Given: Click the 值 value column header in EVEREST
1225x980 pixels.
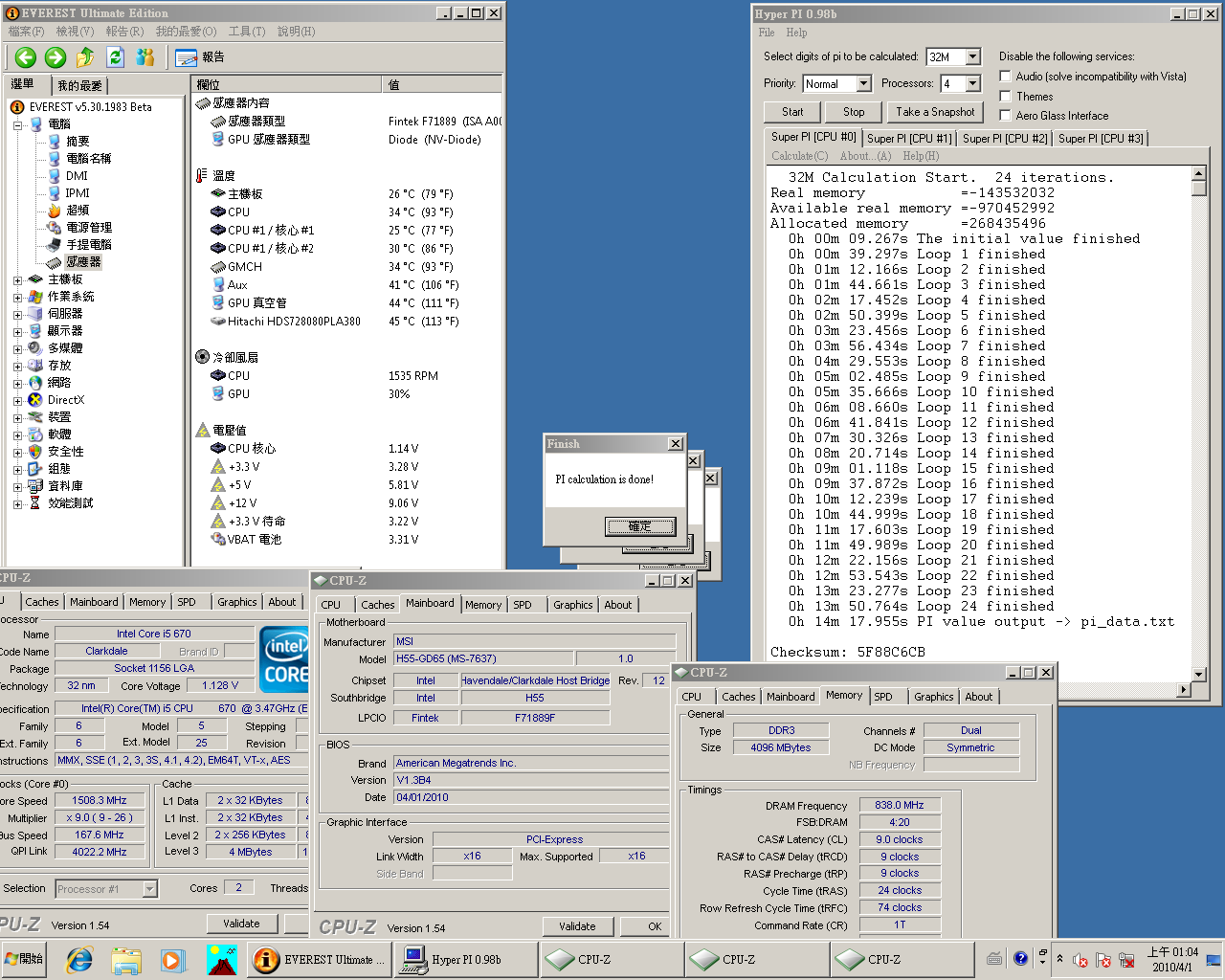Looking at the screenshot, I should click(441, 85).
